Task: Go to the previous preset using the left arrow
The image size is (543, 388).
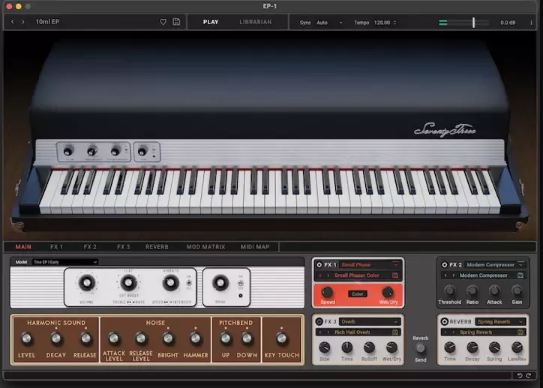Action: (x=12, y=22)
